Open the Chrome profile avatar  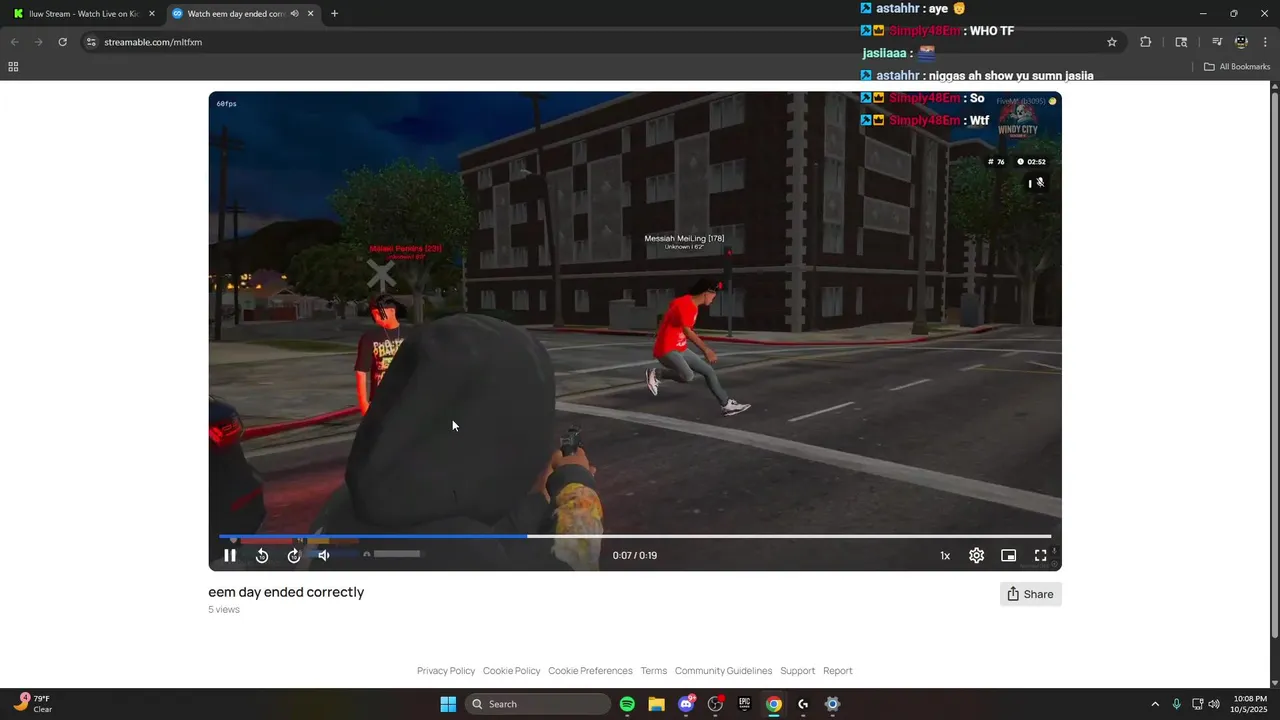[1241, 42]
